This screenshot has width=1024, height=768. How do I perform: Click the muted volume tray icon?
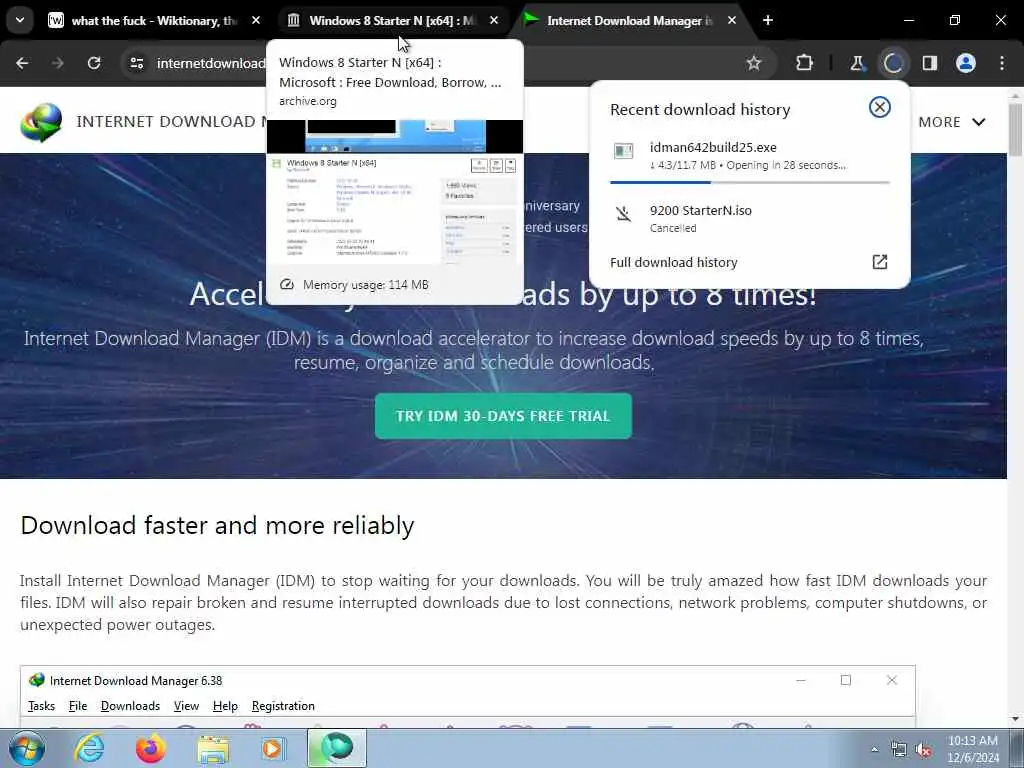pyautogui.click(x=923, y=750)
